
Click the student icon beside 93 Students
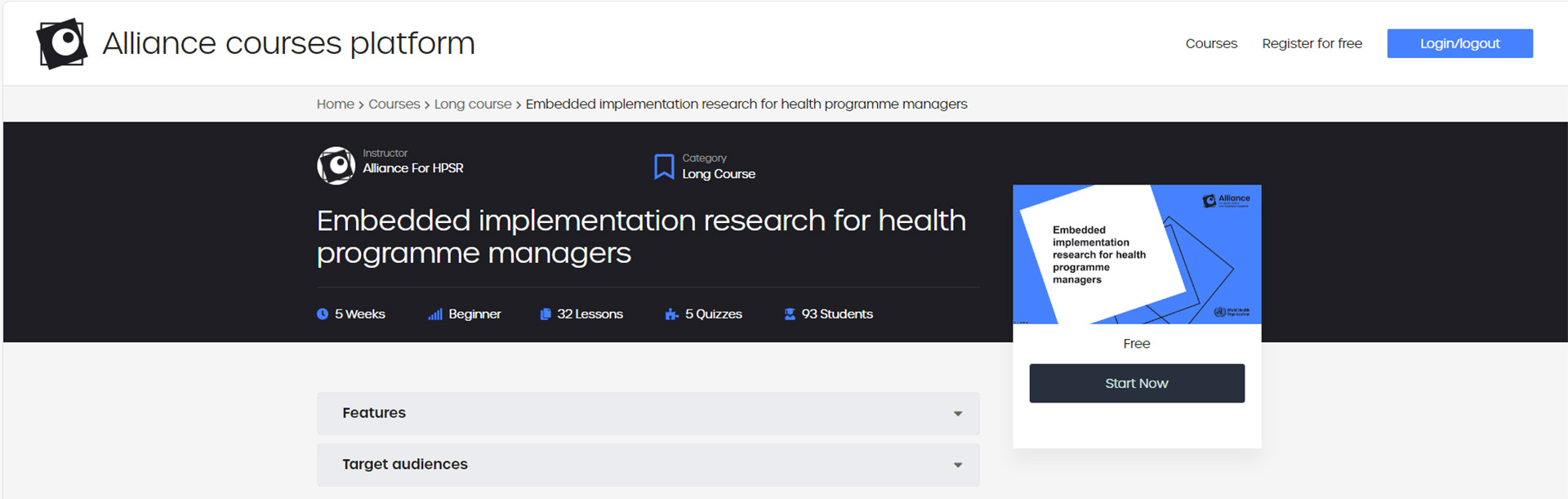point(790,314)
